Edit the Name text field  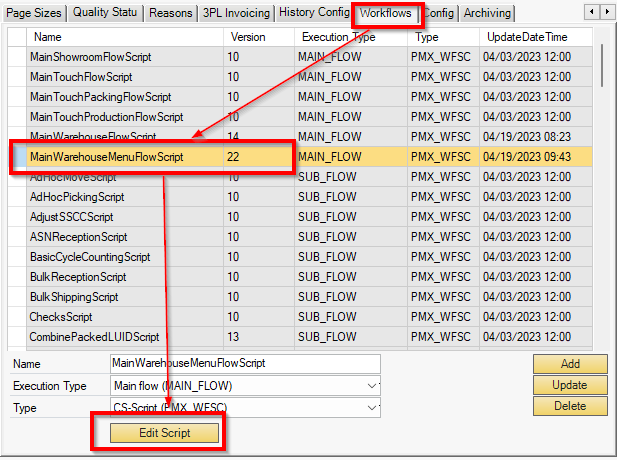[x=245, y=363]
